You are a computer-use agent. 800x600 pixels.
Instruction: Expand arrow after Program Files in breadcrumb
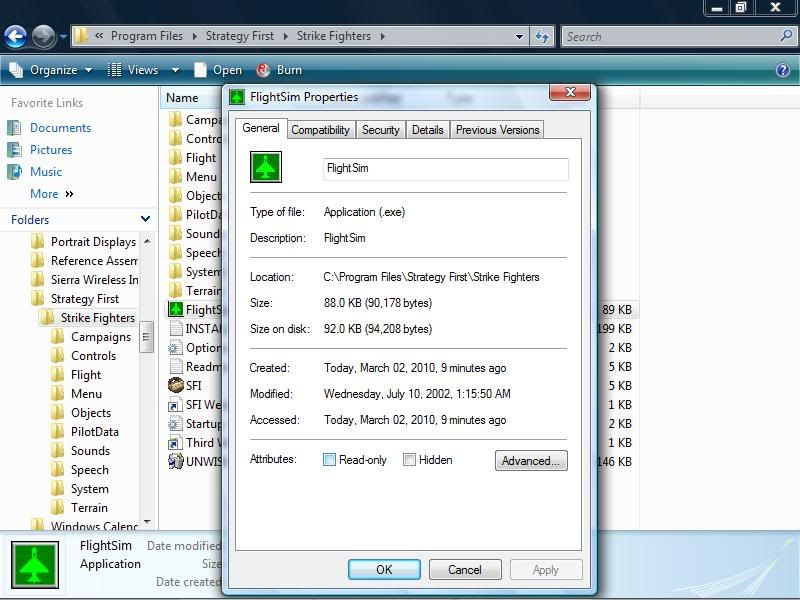tap(194, 36)
